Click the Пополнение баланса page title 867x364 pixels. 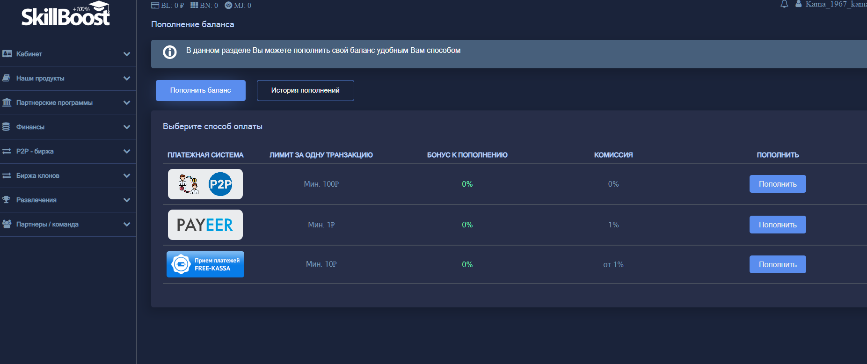tap(192, 25)
